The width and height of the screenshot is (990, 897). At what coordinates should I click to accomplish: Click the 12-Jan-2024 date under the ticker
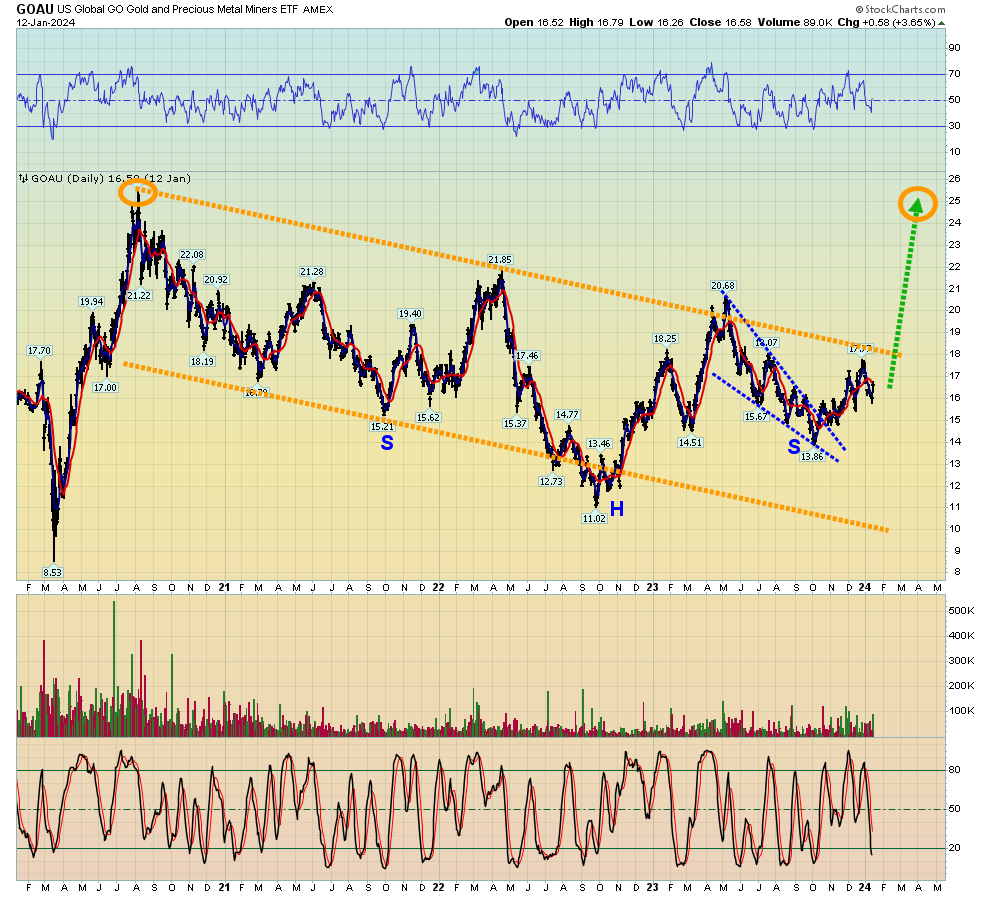point(45,23)
